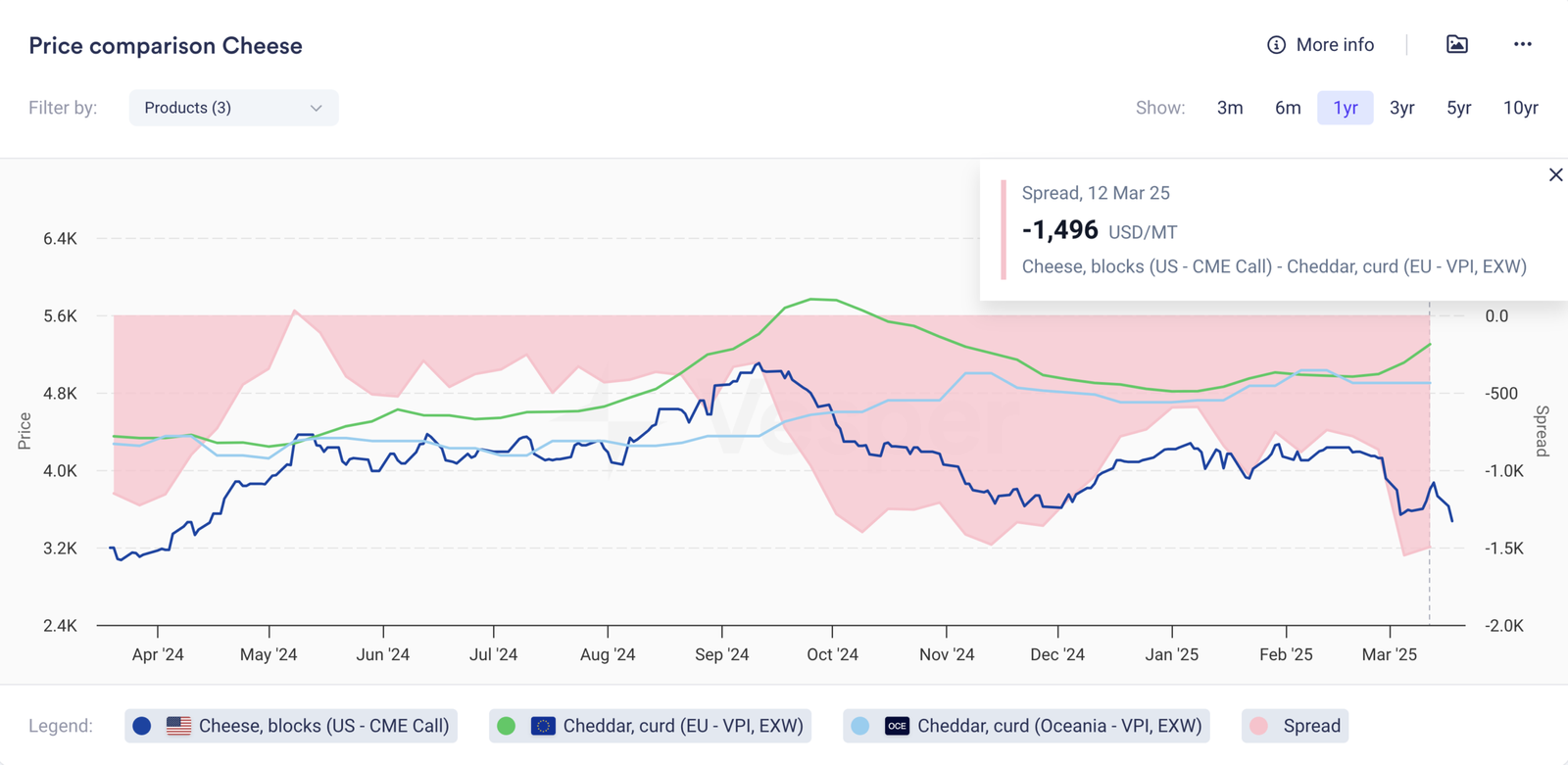Click the export chart image icon

tap(1457, 44)
